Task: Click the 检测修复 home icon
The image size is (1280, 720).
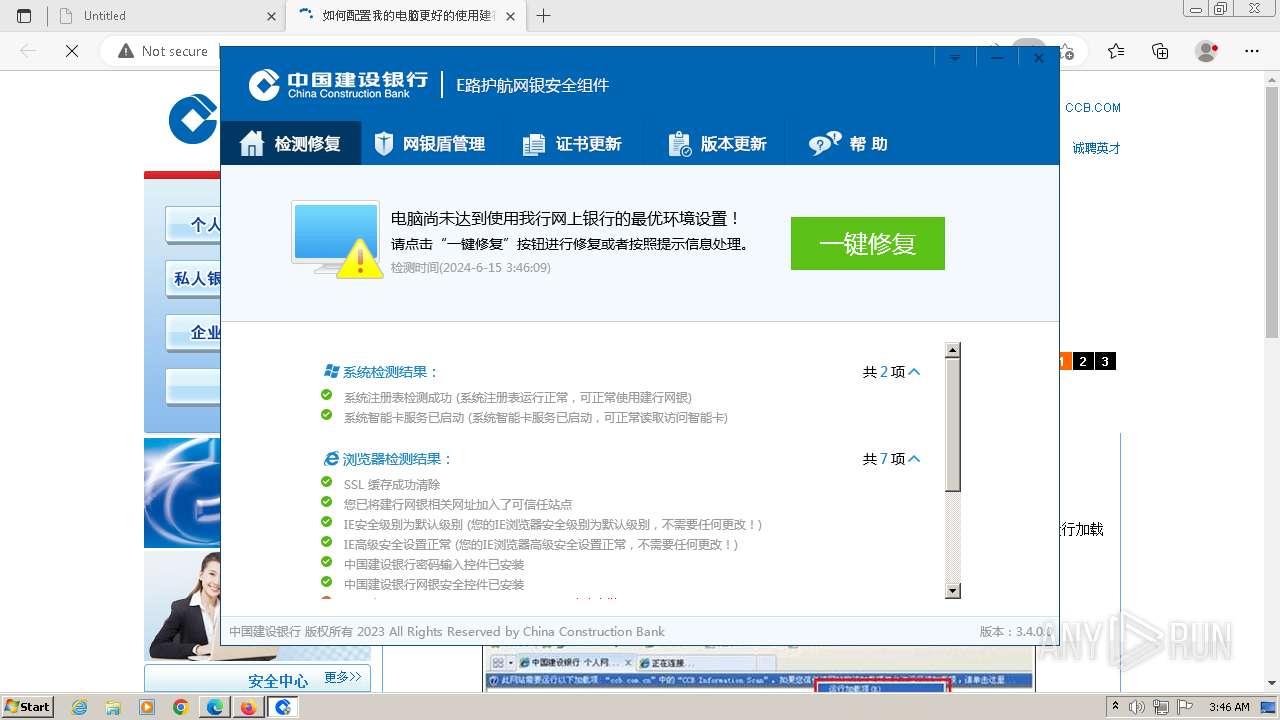Action: click(252, 144)
